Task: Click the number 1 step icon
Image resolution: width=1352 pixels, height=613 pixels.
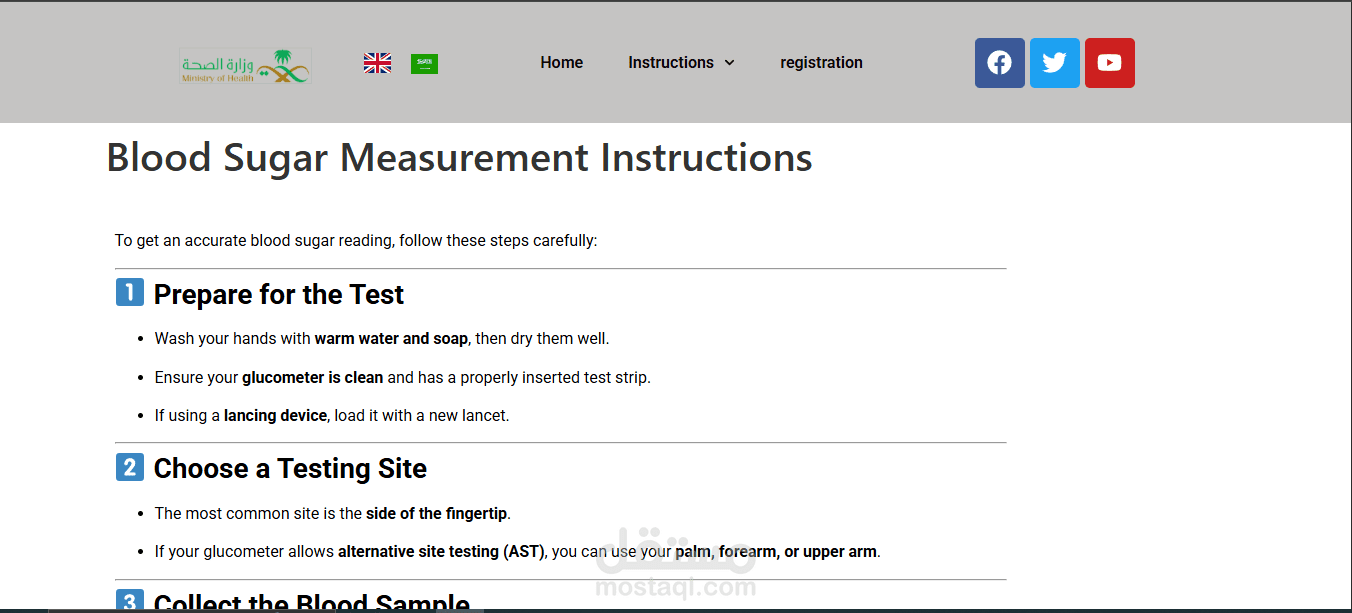Action: click(130, 292)
